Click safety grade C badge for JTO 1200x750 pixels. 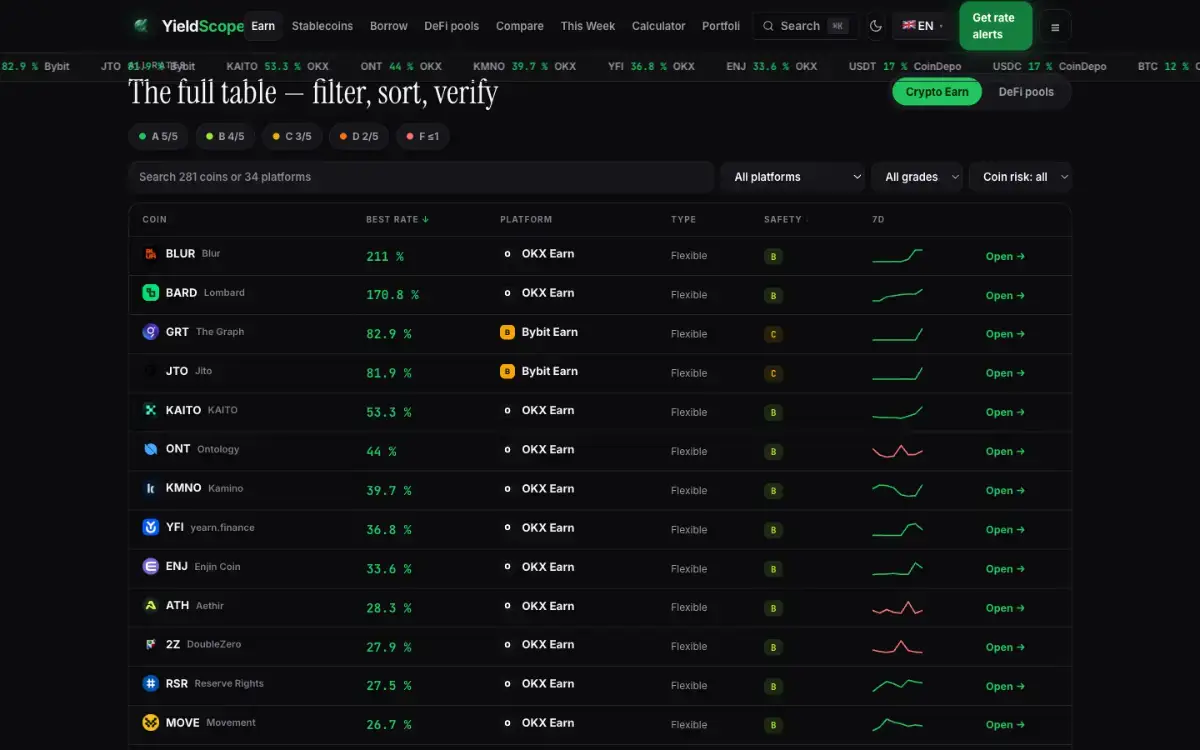(773, 373)
